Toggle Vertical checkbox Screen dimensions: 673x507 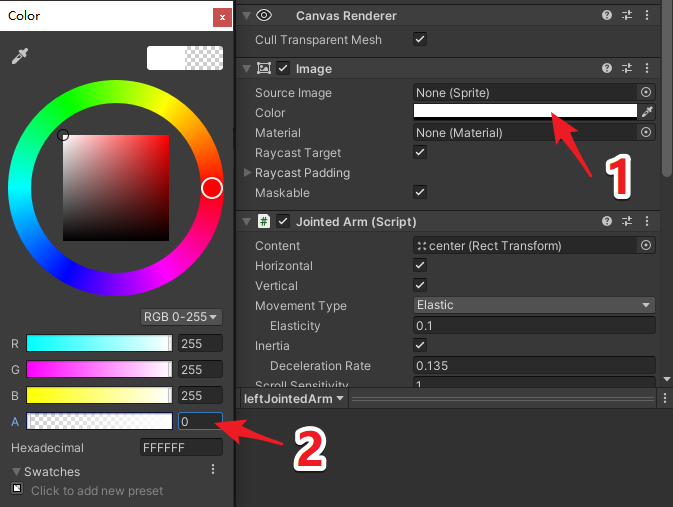point(420,285)
